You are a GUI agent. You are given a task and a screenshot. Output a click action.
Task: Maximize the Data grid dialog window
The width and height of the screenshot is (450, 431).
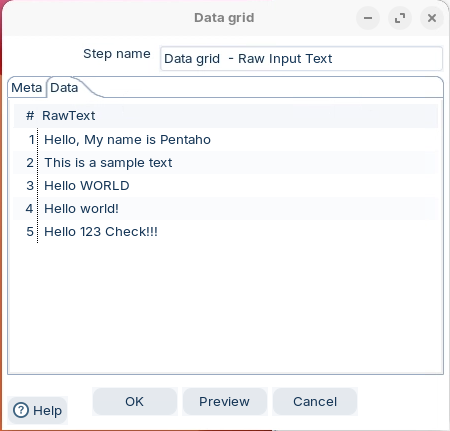click(x=400, y=18)
